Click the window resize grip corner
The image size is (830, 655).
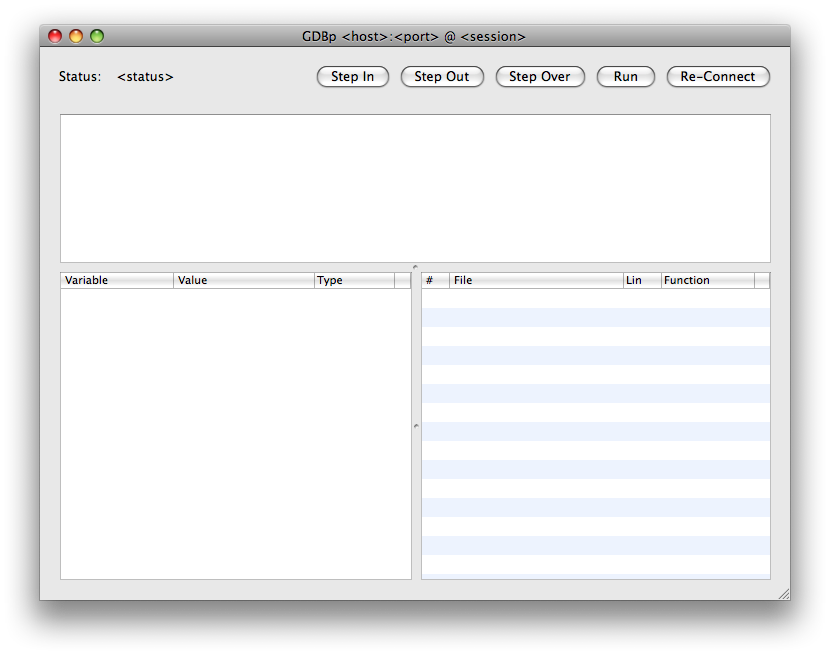tap(784, 594)
